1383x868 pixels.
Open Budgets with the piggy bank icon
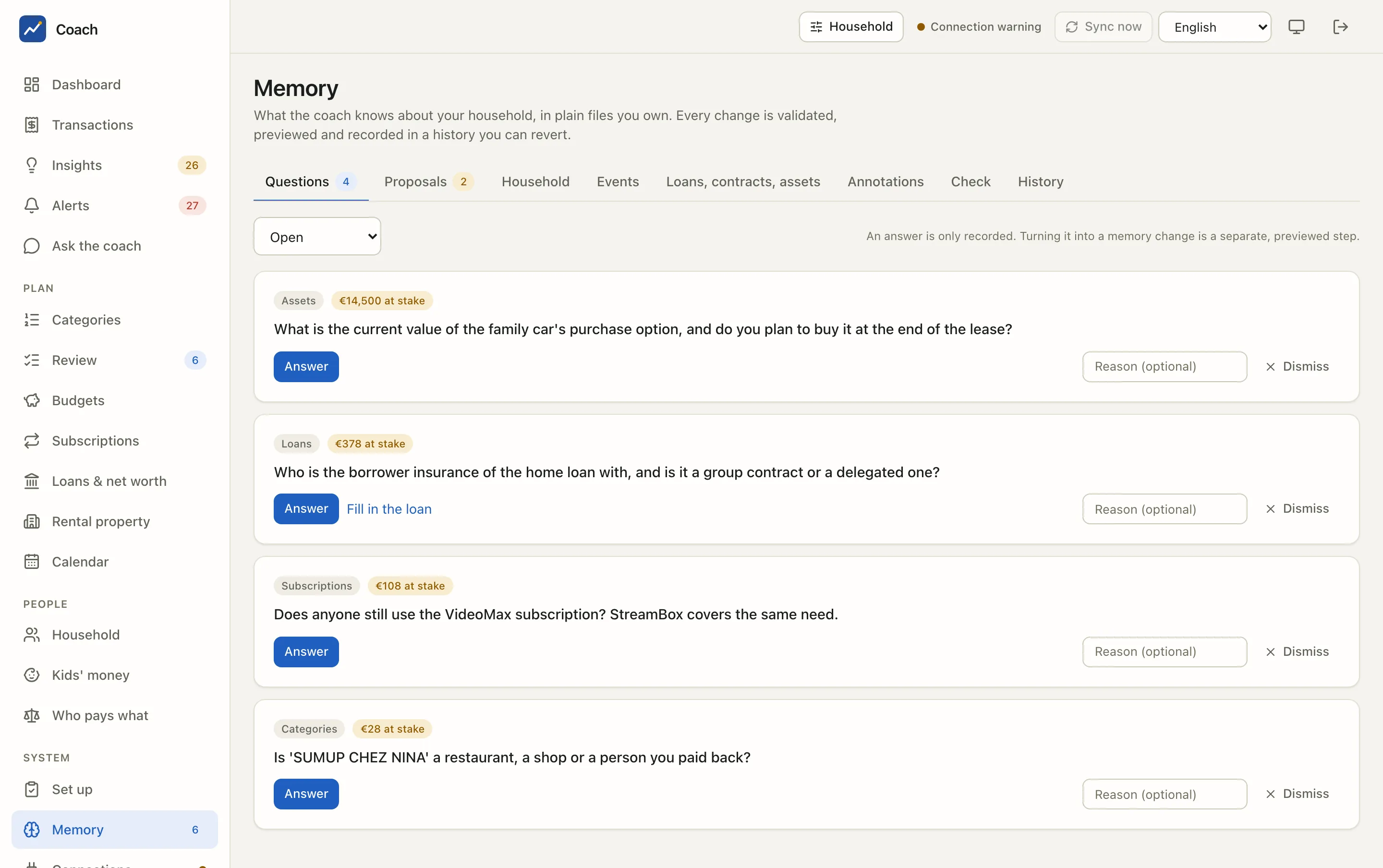[114, 400]
